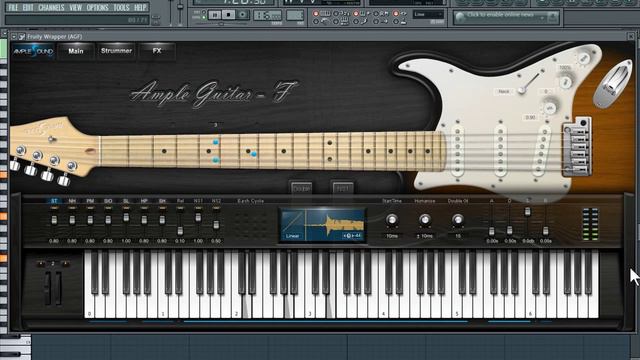
Task: Click the online news panel
Action: (x=506, y=17)
